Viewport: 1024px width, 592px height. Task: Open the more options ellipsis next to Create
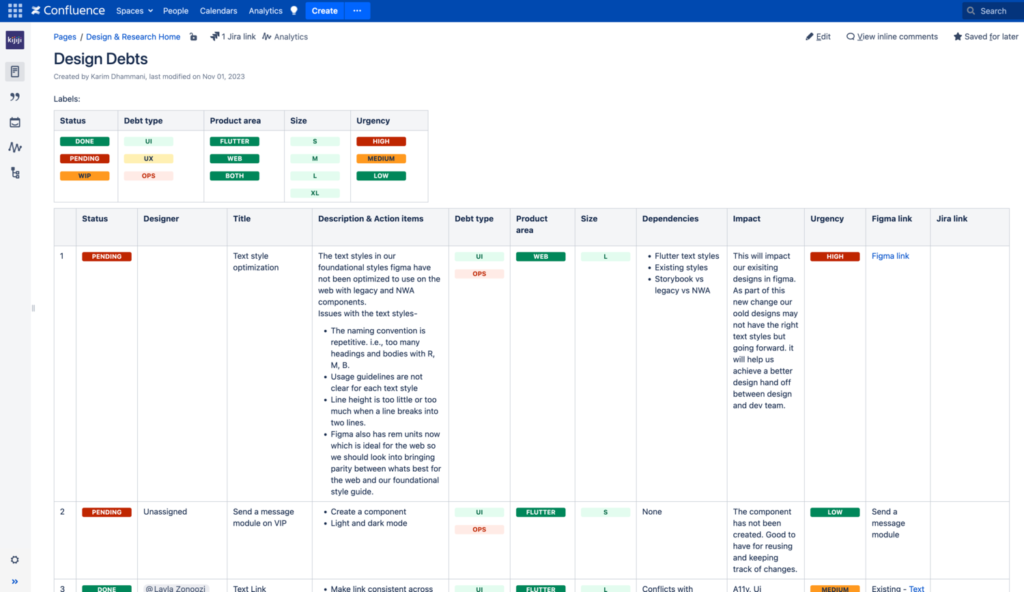tap(357, 11)
